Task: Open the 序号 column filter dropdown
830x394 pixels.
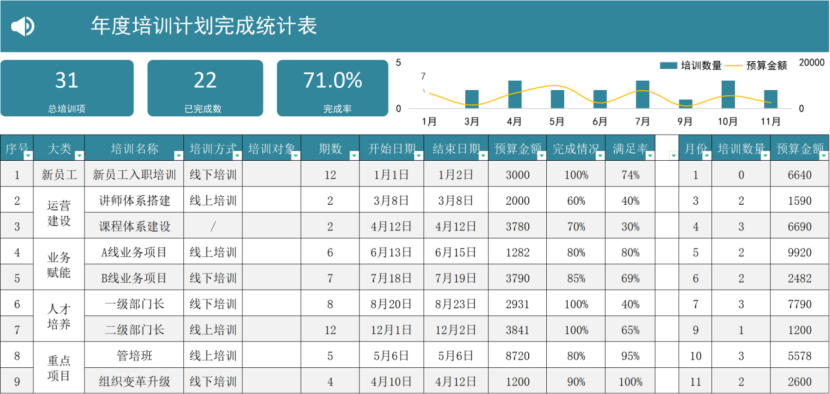Action: 28,155
